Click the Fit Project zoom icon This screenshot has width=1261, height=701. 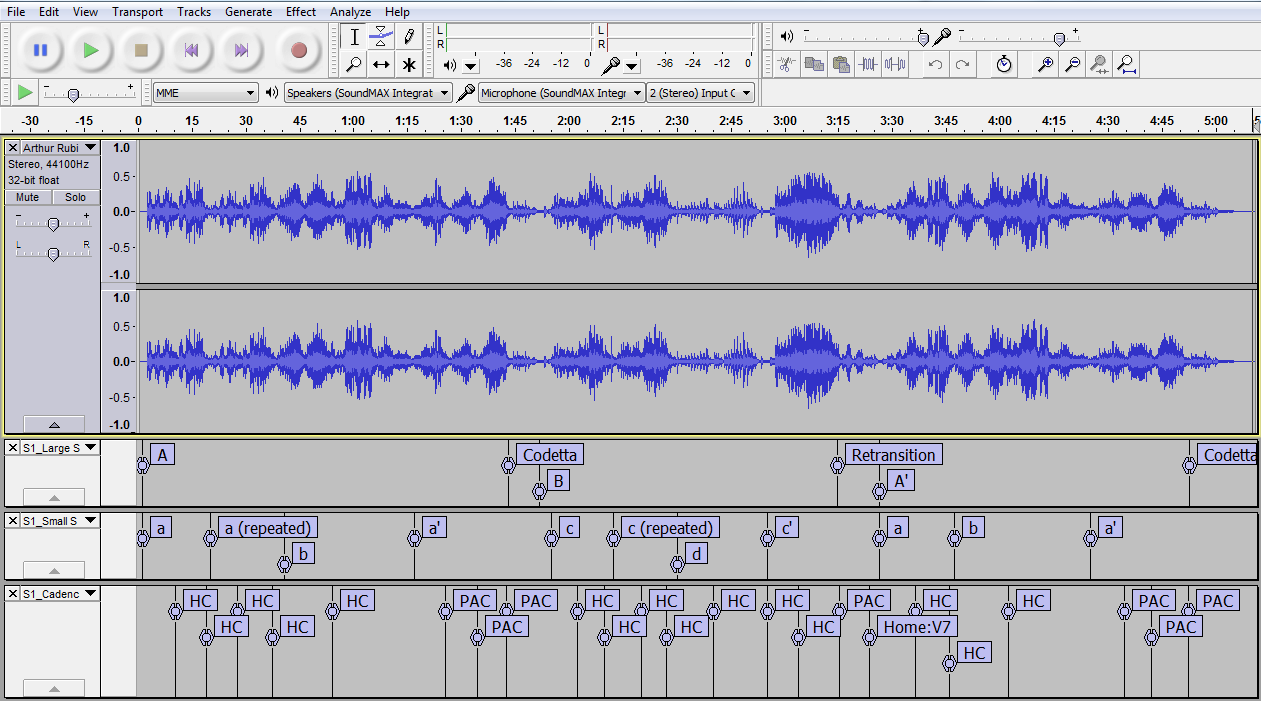(x=1126, y=64)
